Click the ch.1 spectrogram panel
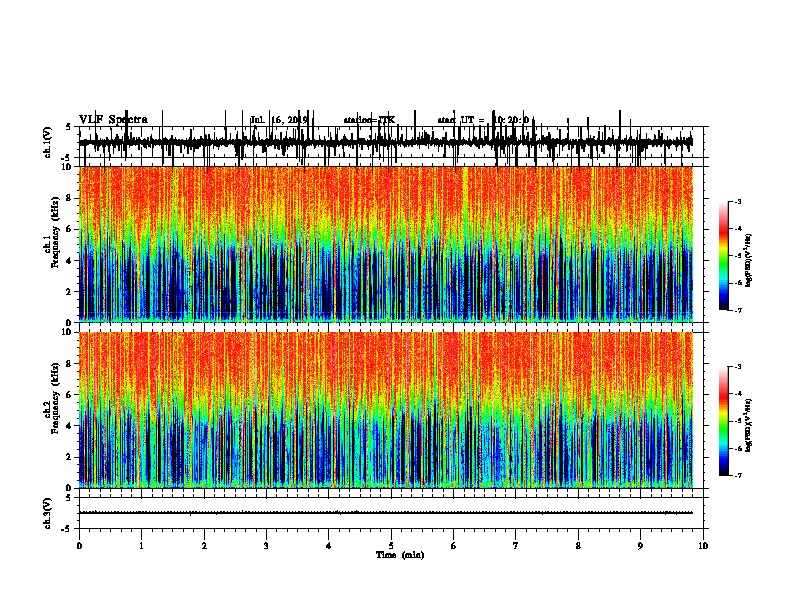Screen dimensions: 792x612 point(391,244)
